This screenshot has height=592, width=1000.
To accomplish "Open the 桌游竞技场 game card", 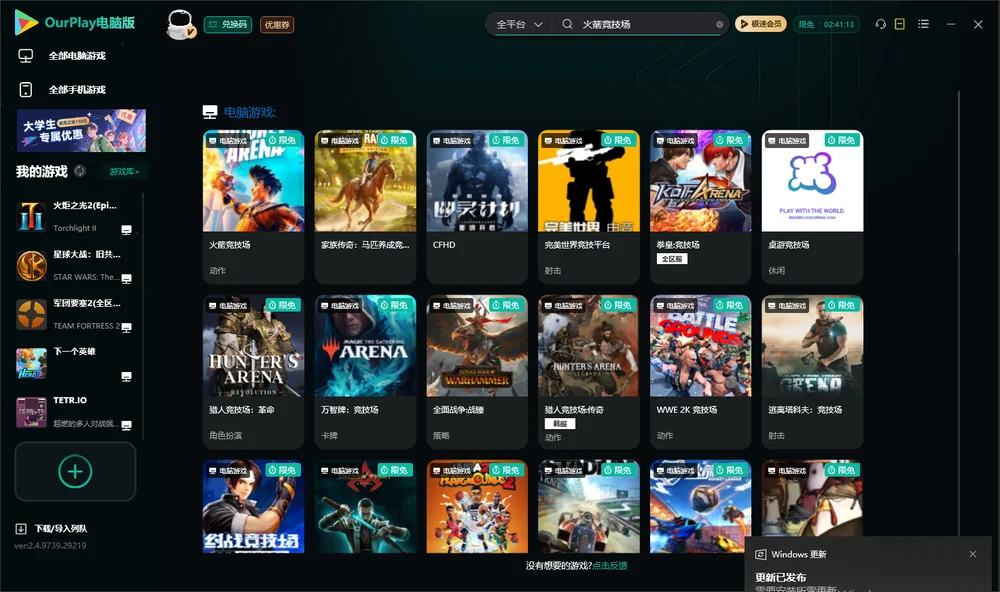I will (812, 207).
